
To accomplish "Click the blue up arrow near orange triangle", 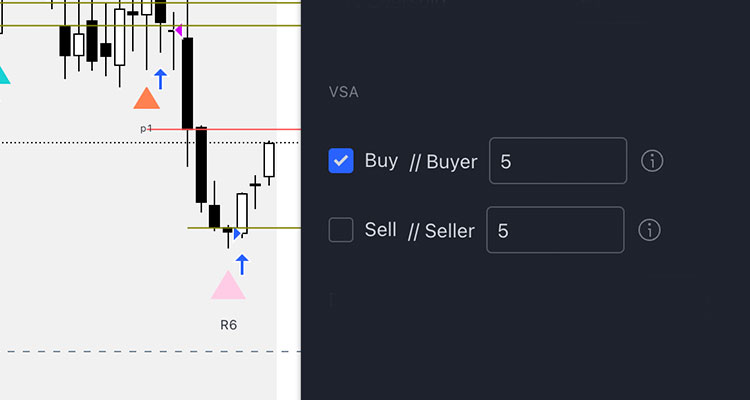I will click(161, 79).
